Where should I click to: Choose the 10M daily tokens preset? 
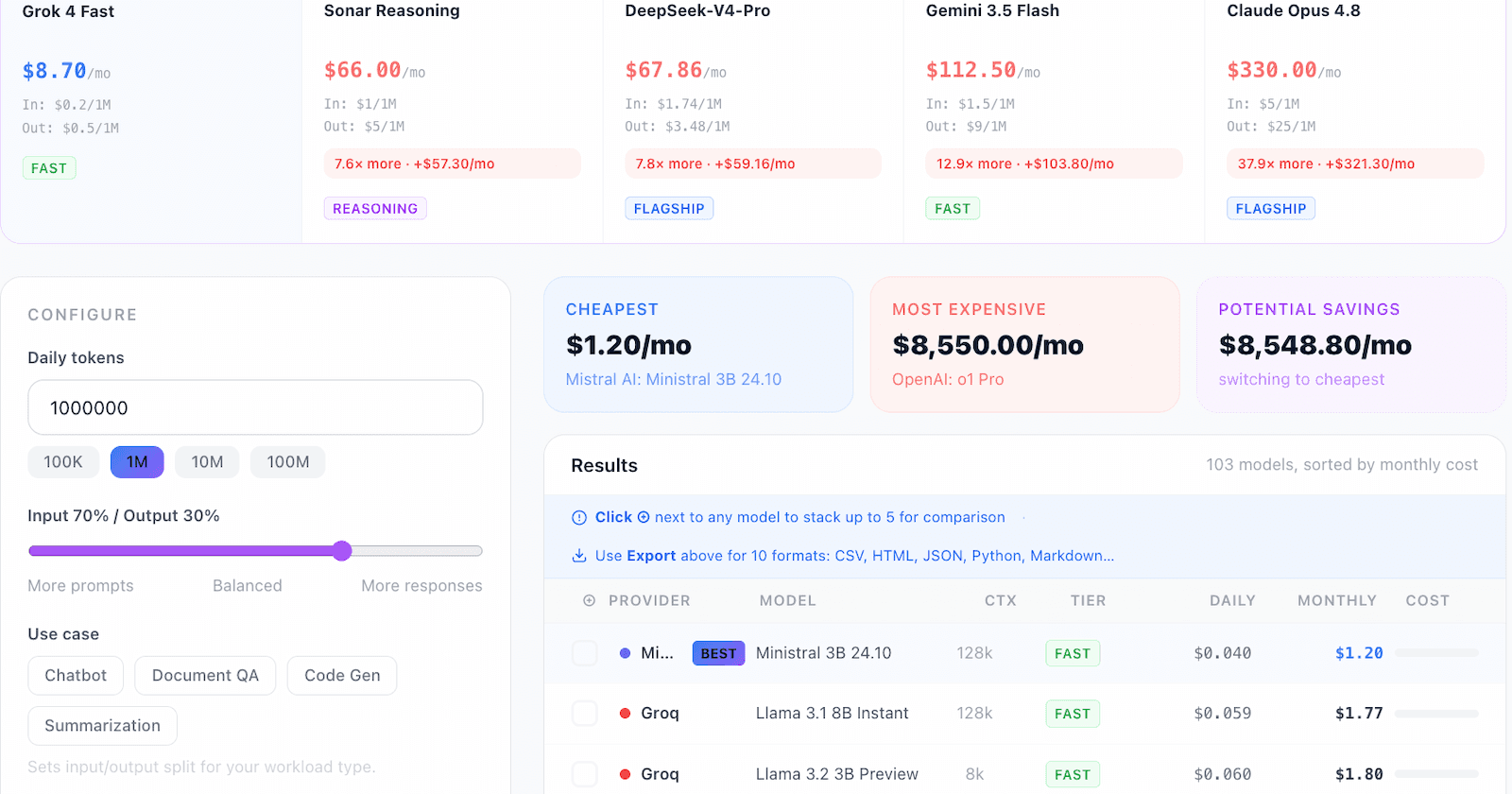coord(207,462)
